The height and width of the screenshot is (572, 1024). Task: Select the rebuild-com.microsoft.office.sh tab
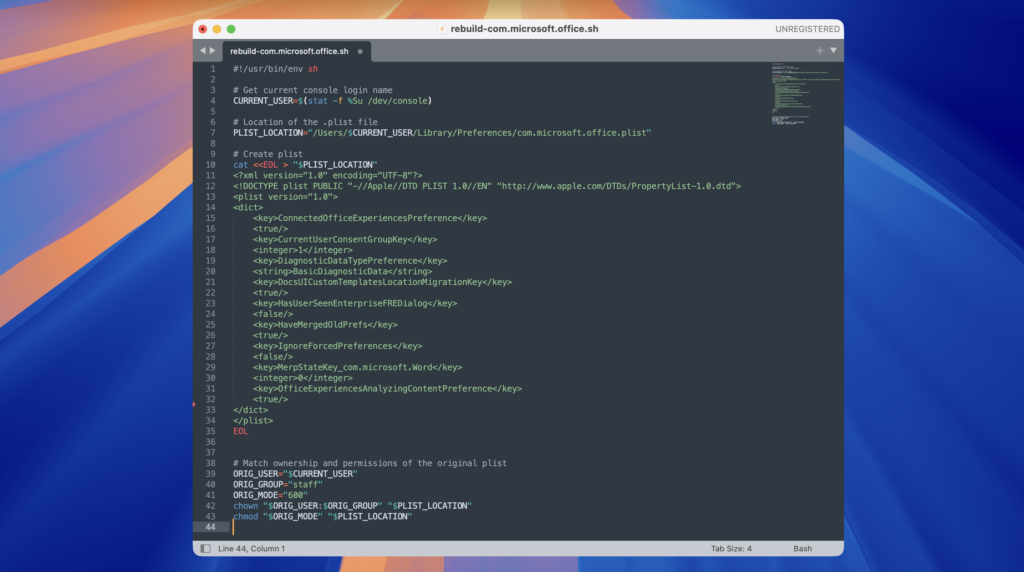coord(289,50)
